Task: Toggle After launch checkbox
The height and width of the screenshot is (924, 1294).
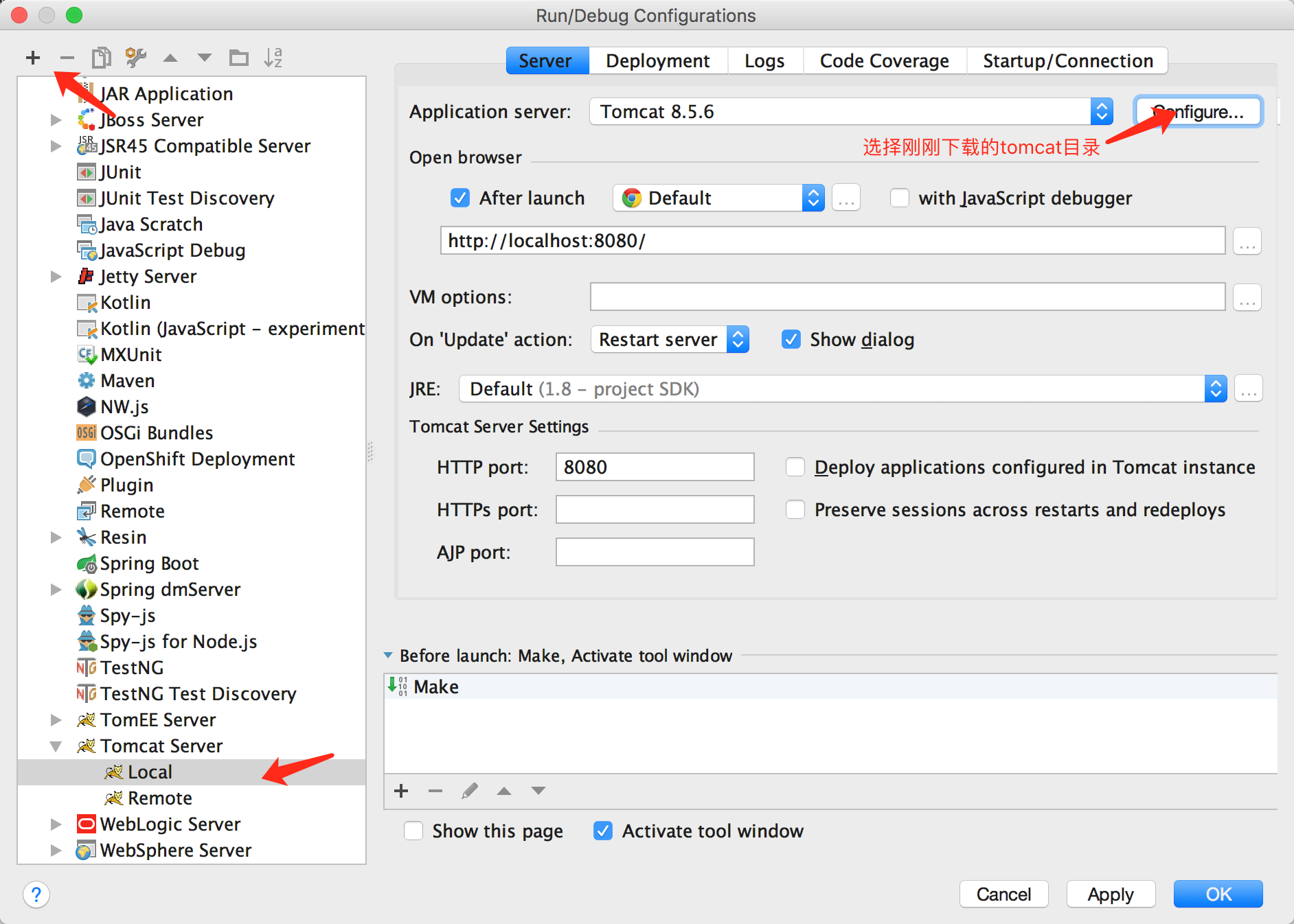Action: [x=460, y=198]
